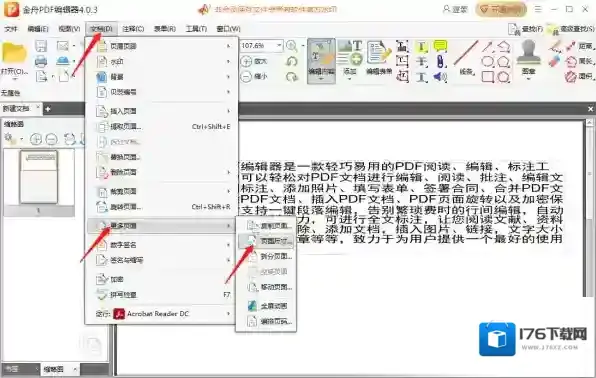
Task: Expand the 背景 background submenu
Action: (162, 76)
